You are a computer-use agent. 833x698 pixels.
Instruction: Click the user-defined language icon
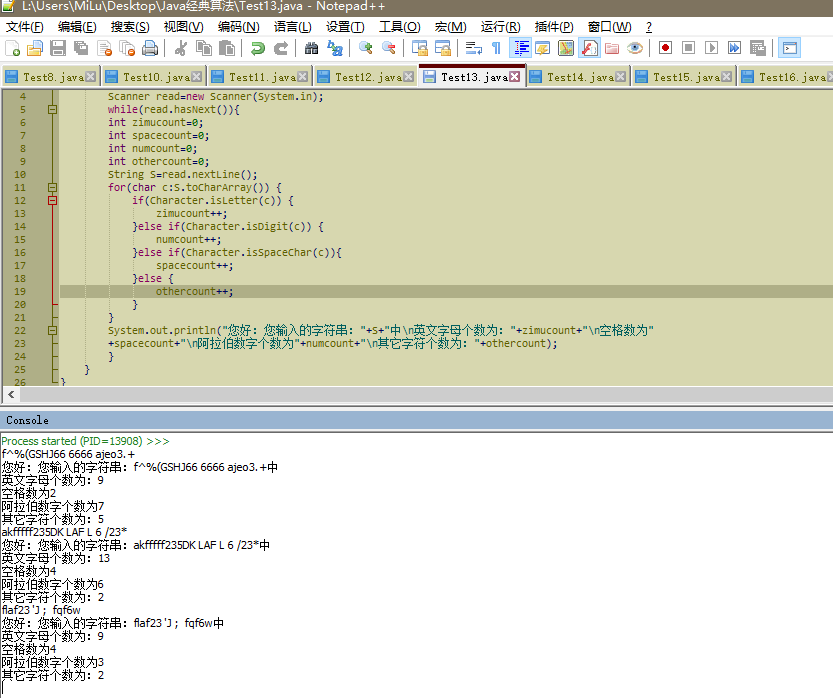(x=543, y=48)
